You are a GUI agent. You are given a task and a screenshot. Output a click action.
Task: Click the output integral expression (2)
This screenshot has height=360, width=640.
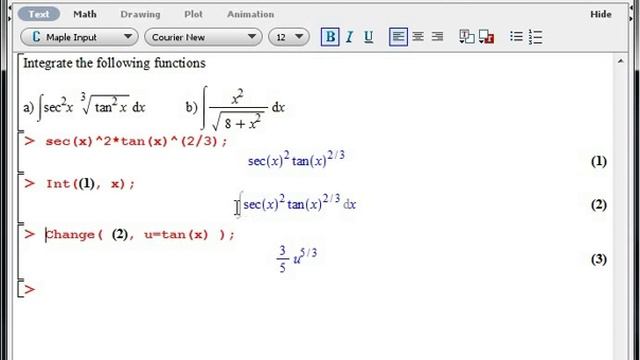coord(297,204)
